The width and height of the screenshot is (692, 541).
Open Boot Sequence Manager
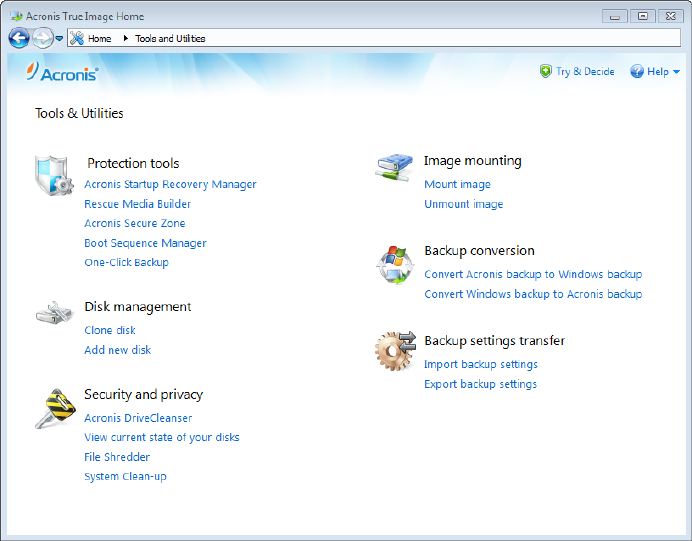(x=145, y=243)
